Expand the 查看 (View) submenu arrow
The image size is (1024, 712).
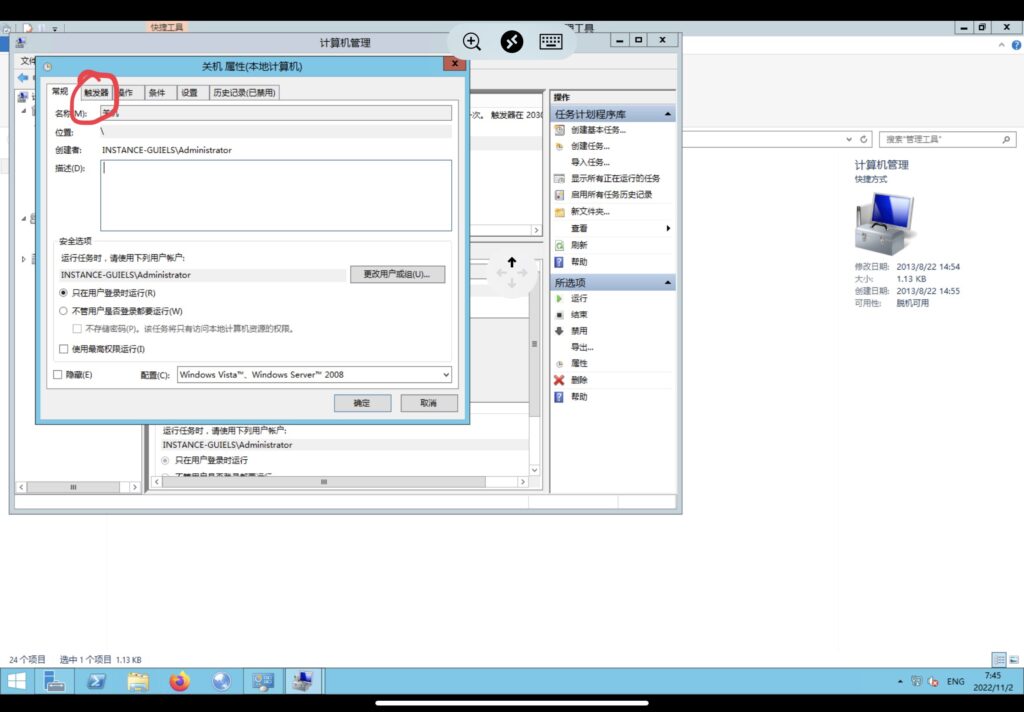pyautogui.click(x=668, y=229)
